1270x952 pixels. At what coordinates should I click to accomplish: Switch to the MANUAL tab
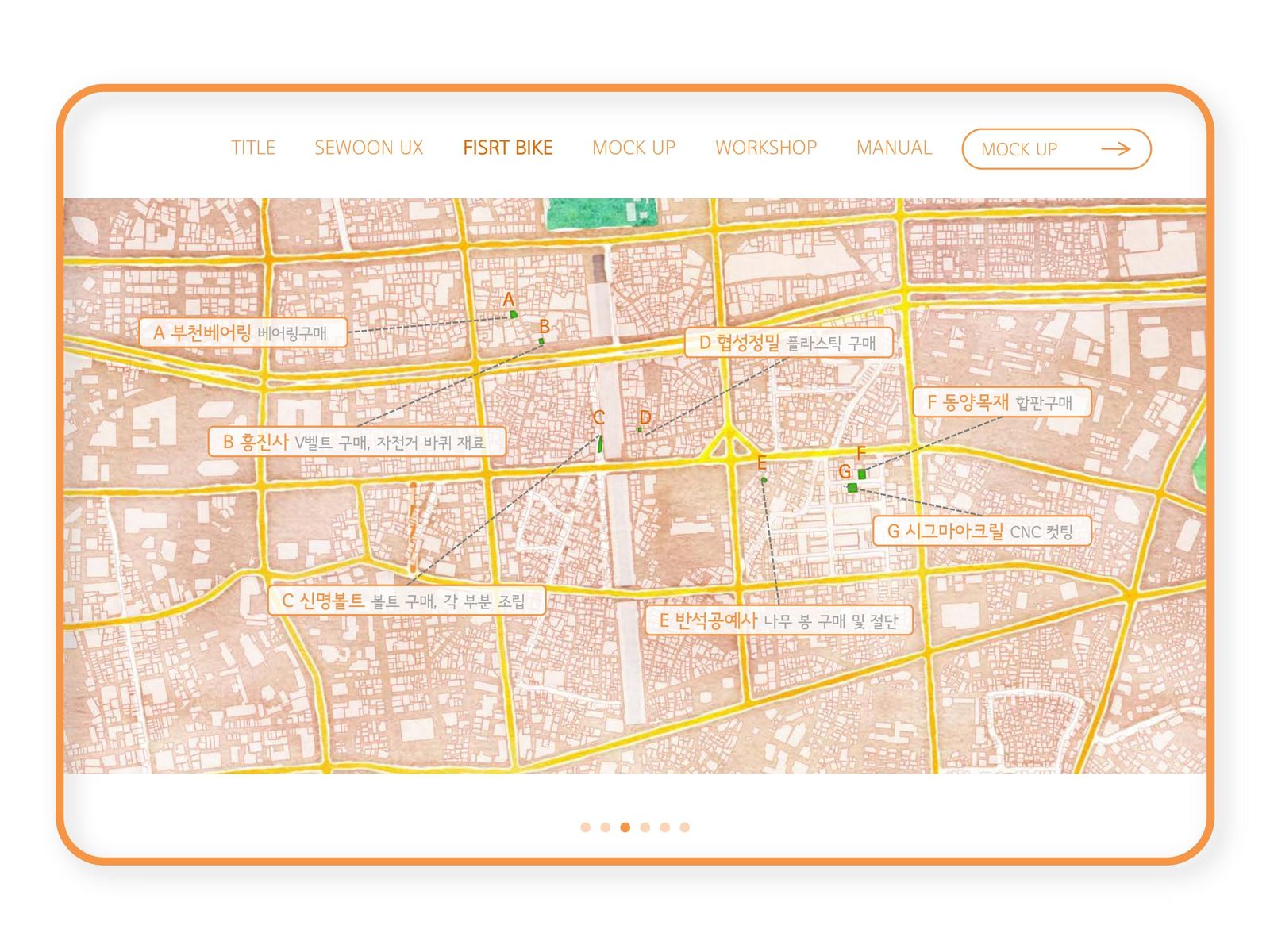[x=894, y=148]
